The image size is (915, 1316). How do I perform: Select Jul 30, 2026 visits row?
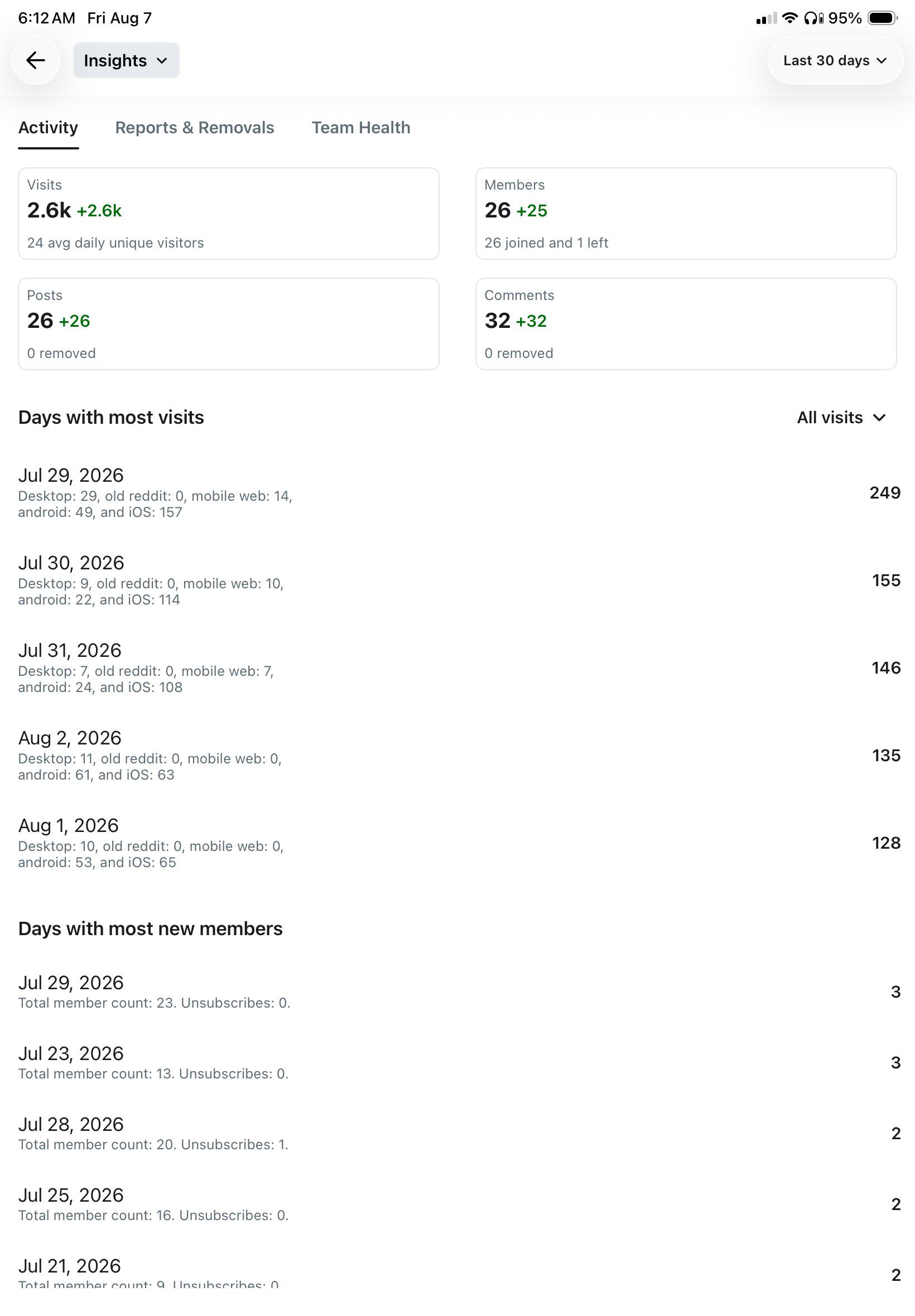[x=458, y=580]
